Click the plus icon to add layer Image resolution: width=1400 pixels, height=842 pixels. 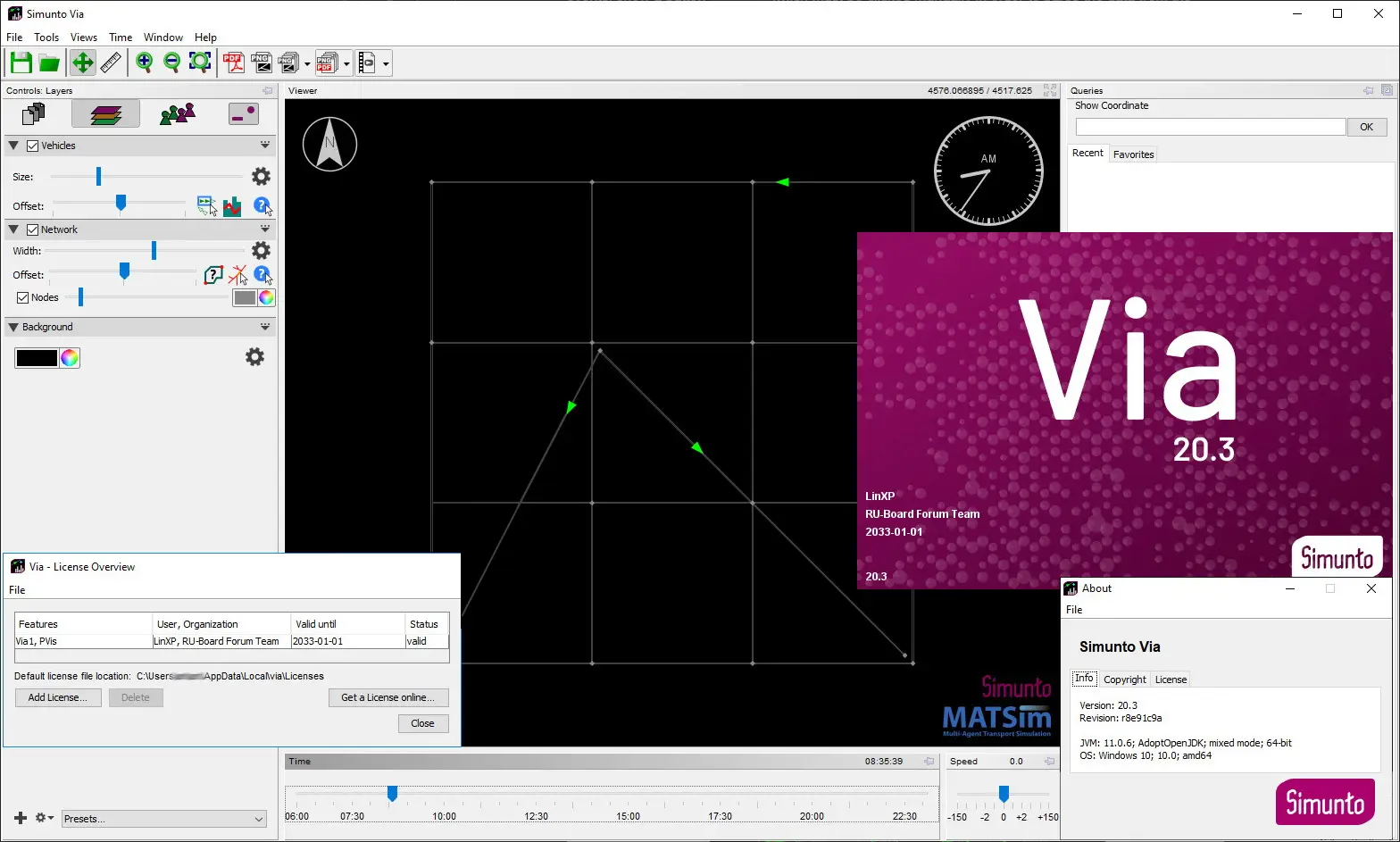(21, 818)
